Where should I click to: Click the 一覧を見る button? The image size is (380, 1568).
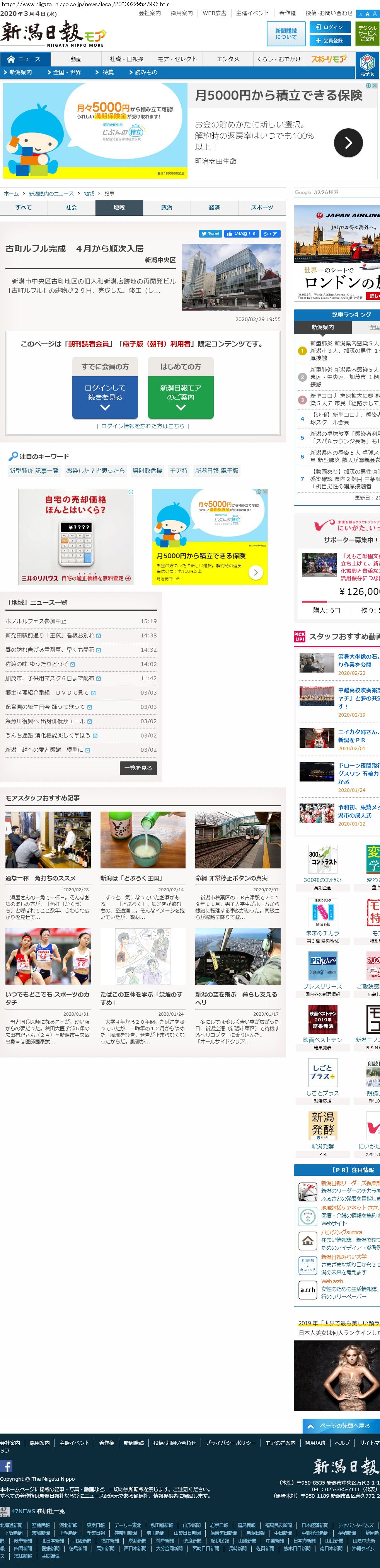pyautogui.click(x=138, y=768)
